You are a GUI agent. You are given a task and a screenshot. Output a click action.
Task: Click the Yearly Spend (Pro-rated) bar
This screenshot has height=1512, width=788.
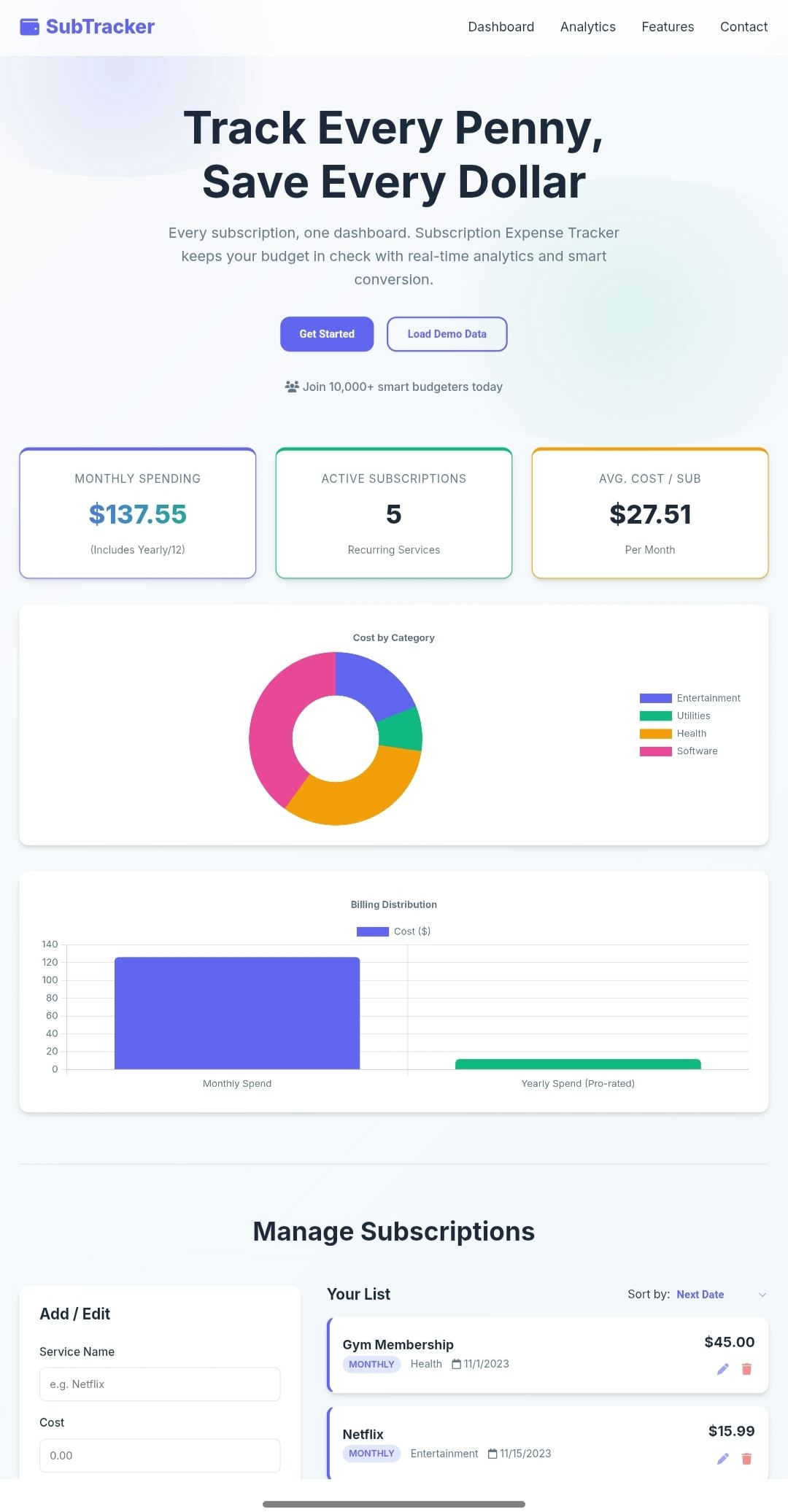(x=578, y=1064)
